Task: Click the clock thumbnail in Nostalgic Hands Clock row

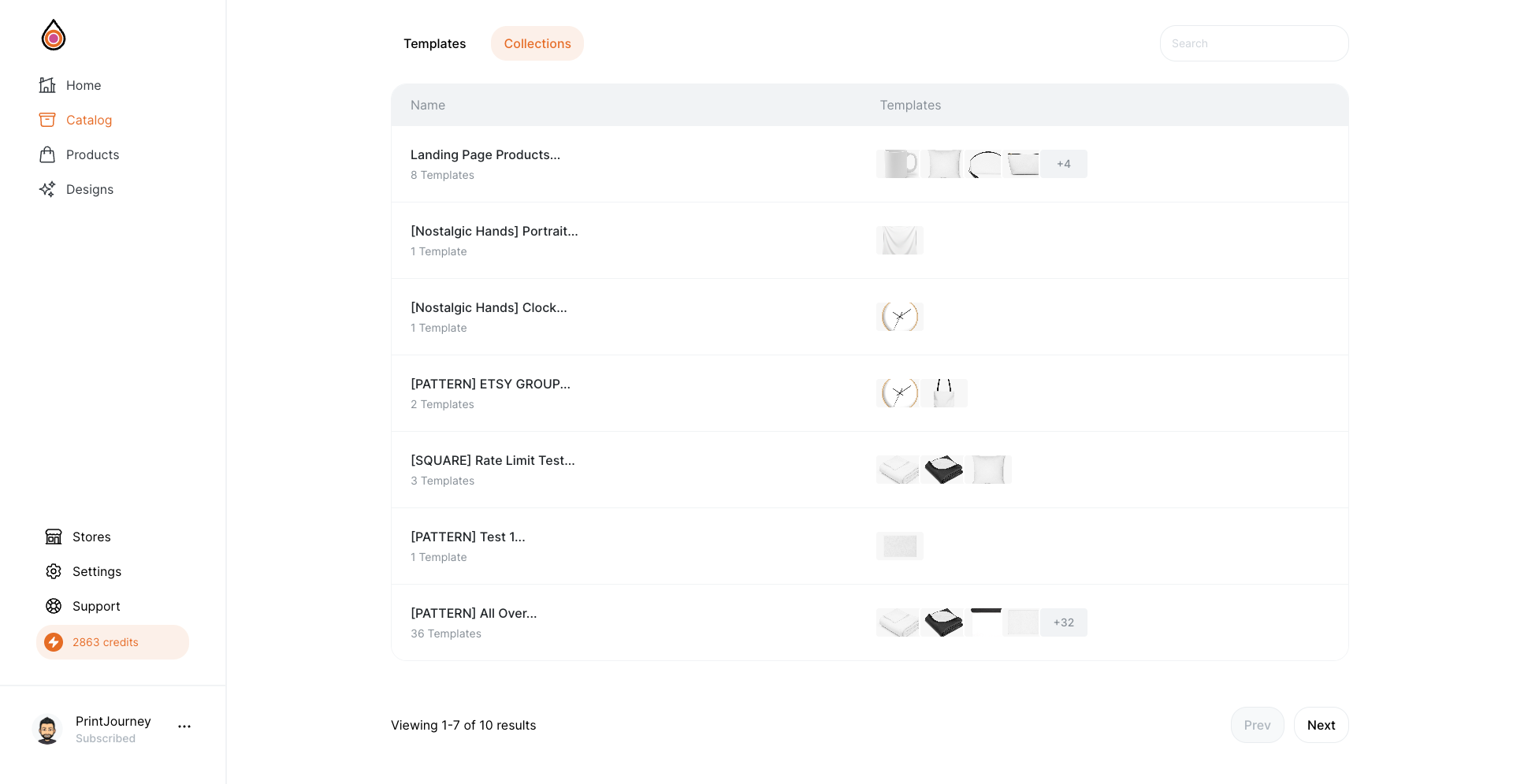Action: coord(900,317)
